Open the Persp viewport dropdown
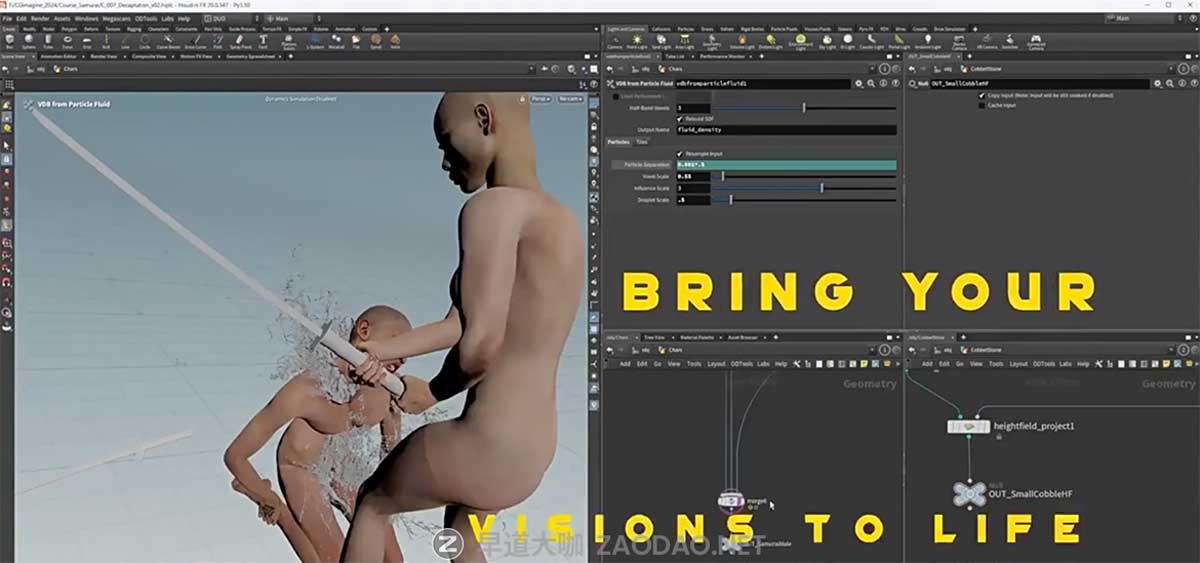 [541, 99]
